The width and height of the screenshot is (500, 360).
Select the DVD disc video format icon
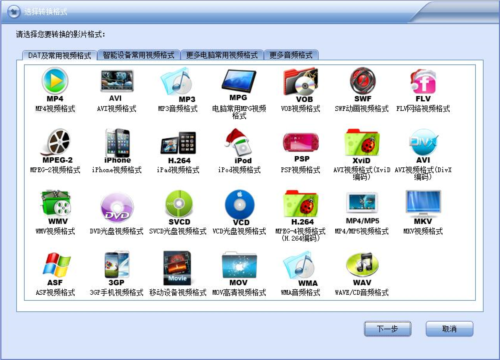117,207
